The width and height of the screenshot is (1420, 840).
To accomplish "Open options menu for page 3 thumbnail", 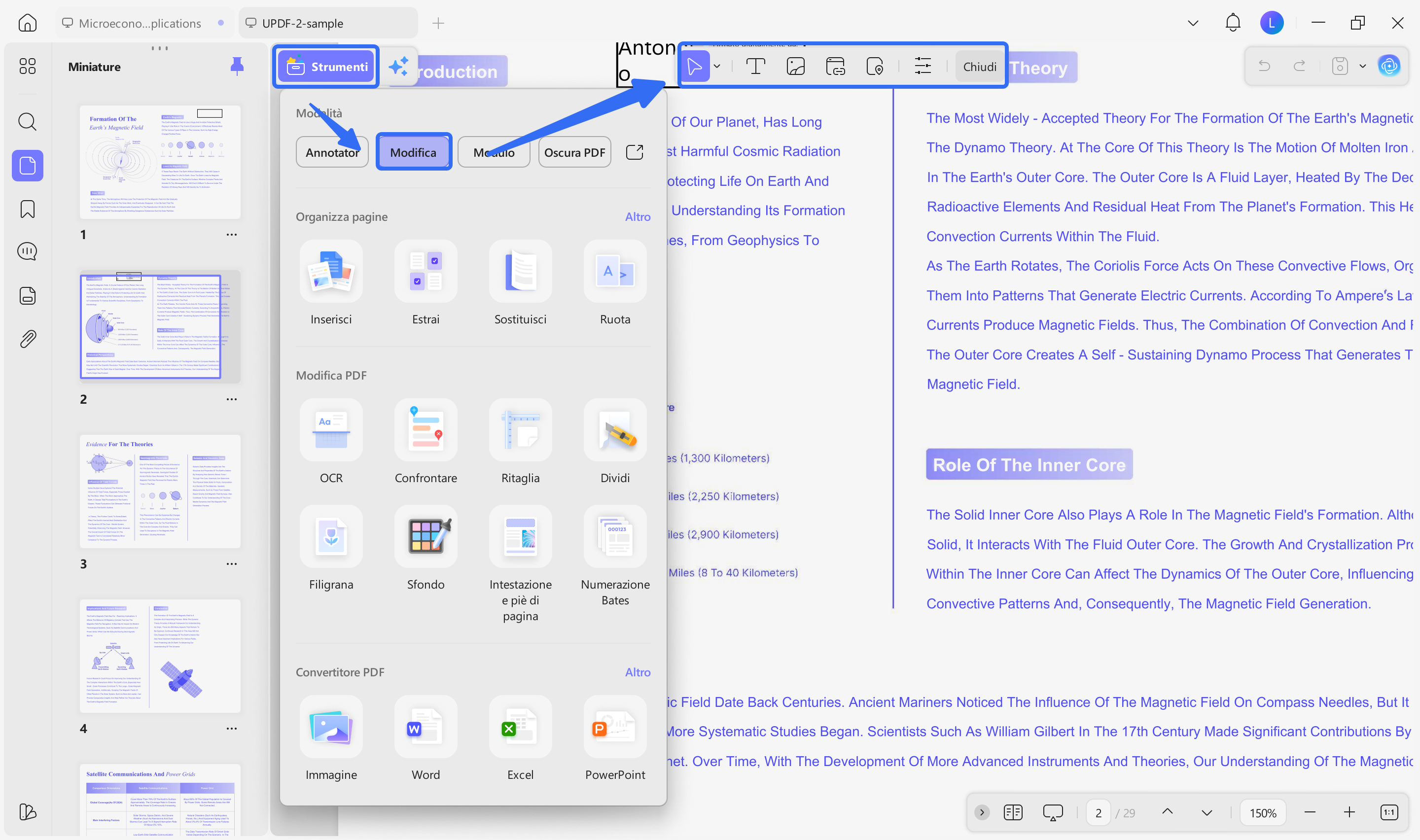I will (x=231, y=564).
